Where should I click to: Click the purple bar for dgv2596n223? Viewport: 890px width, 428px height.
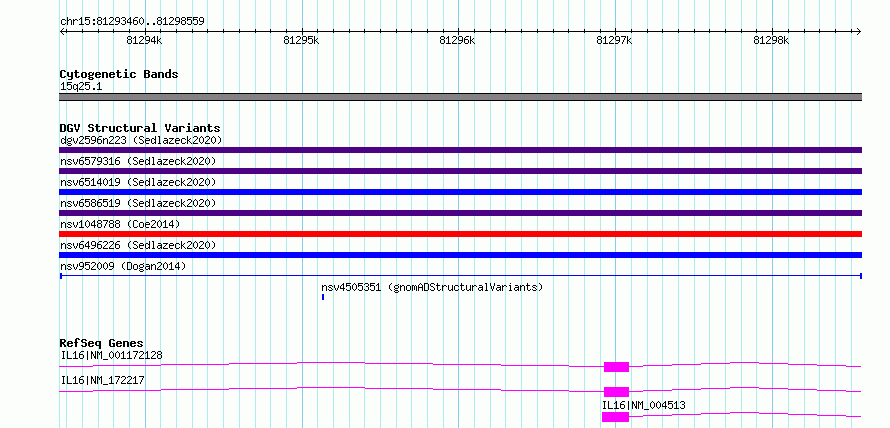tap(460, 150)
